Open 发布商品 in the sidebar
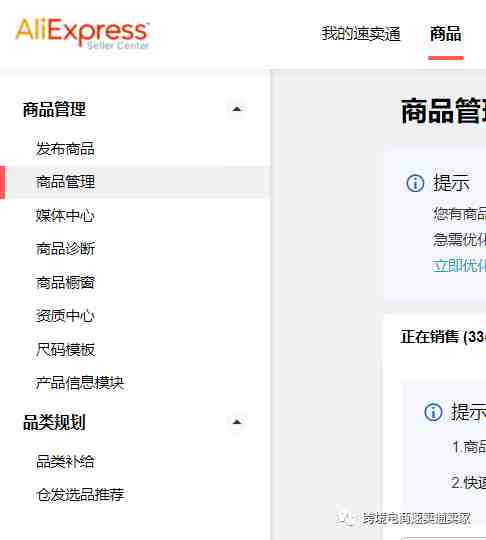Image resolution: width=486 pixels, height=540 pixels. pos(65,149)
